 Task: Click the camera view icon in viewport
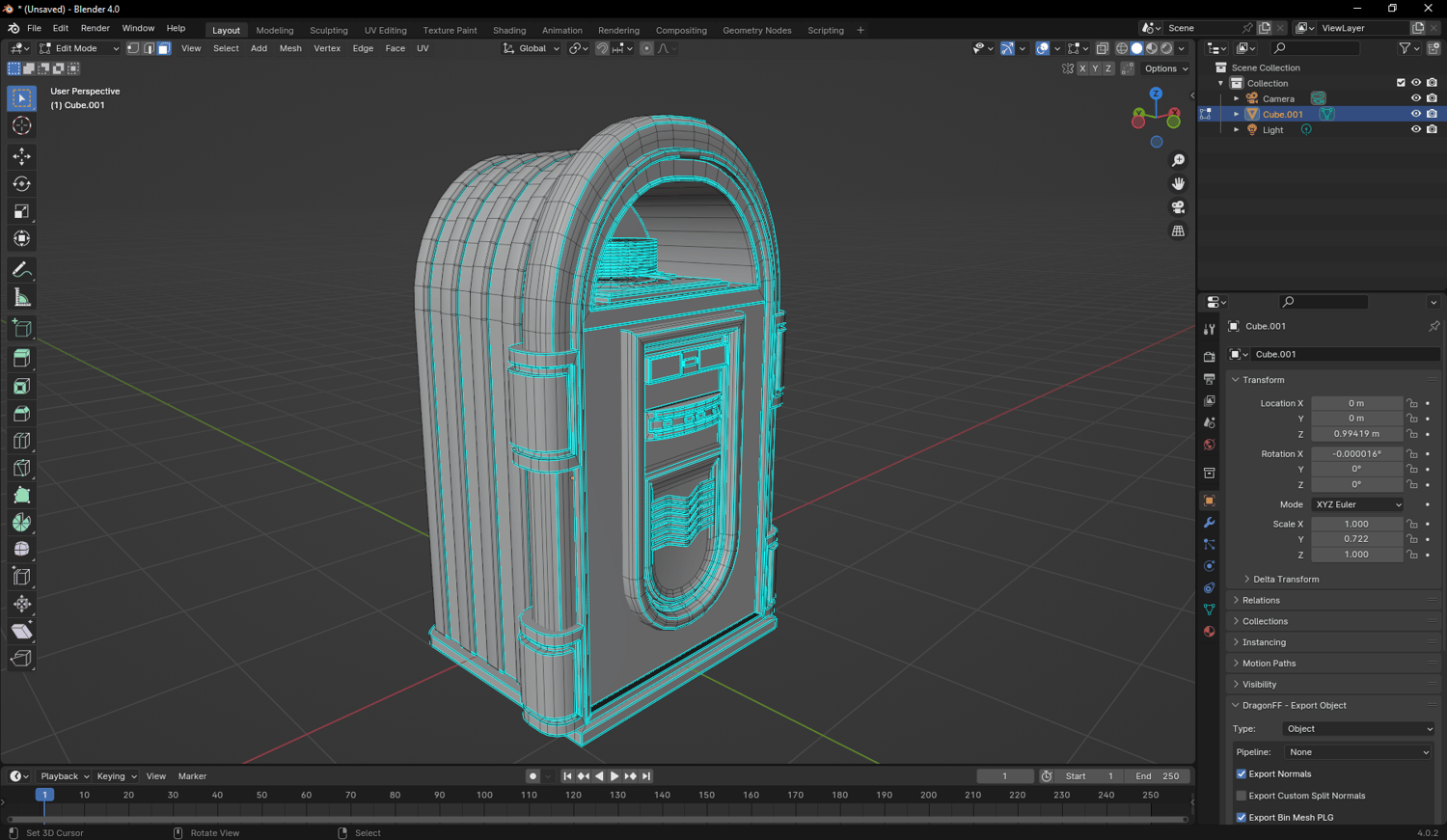tap(1178, 207)
